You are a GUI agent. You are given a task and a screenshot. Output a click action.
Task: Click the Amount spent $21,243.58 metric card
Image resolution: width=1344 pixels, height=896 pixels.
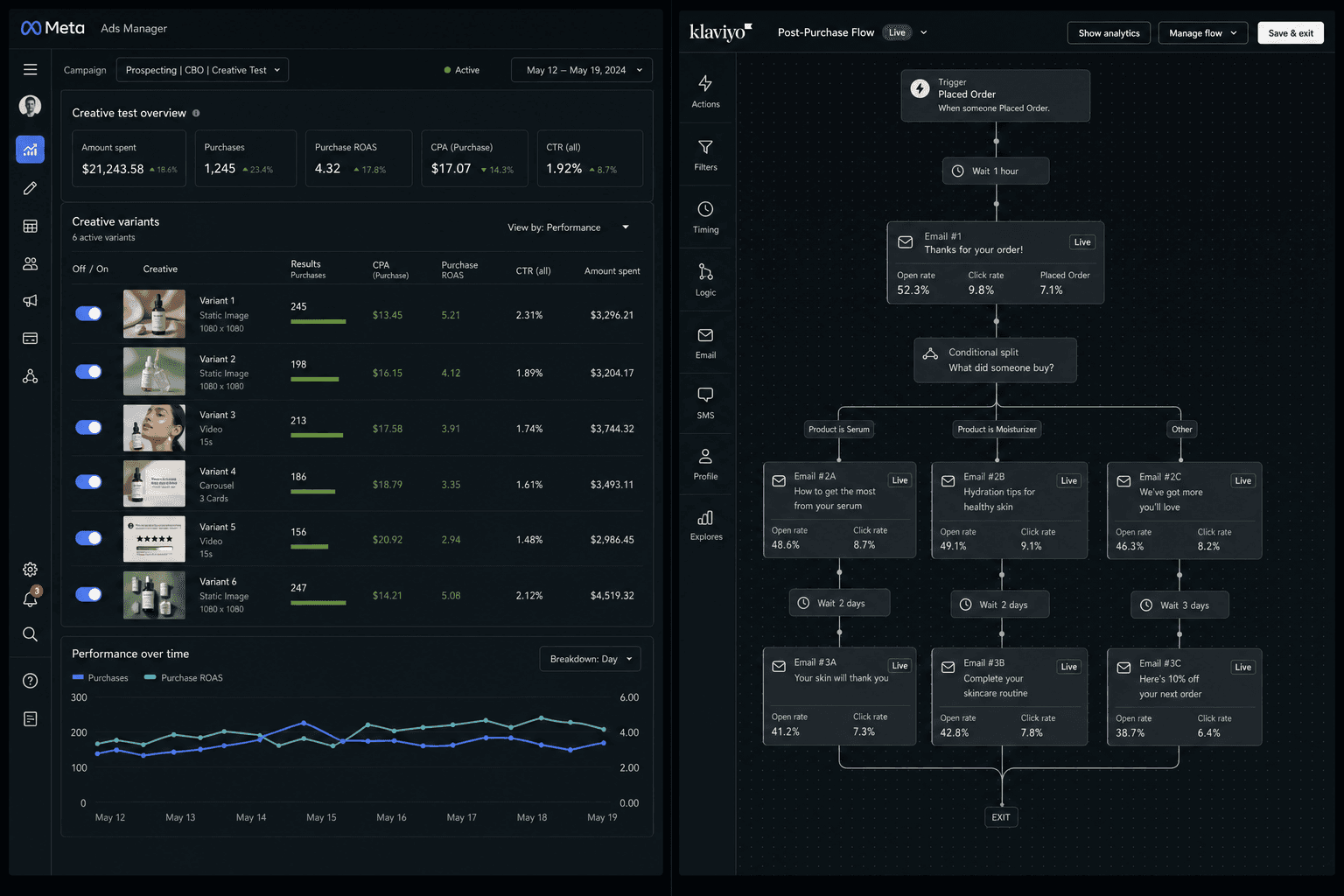129,158
